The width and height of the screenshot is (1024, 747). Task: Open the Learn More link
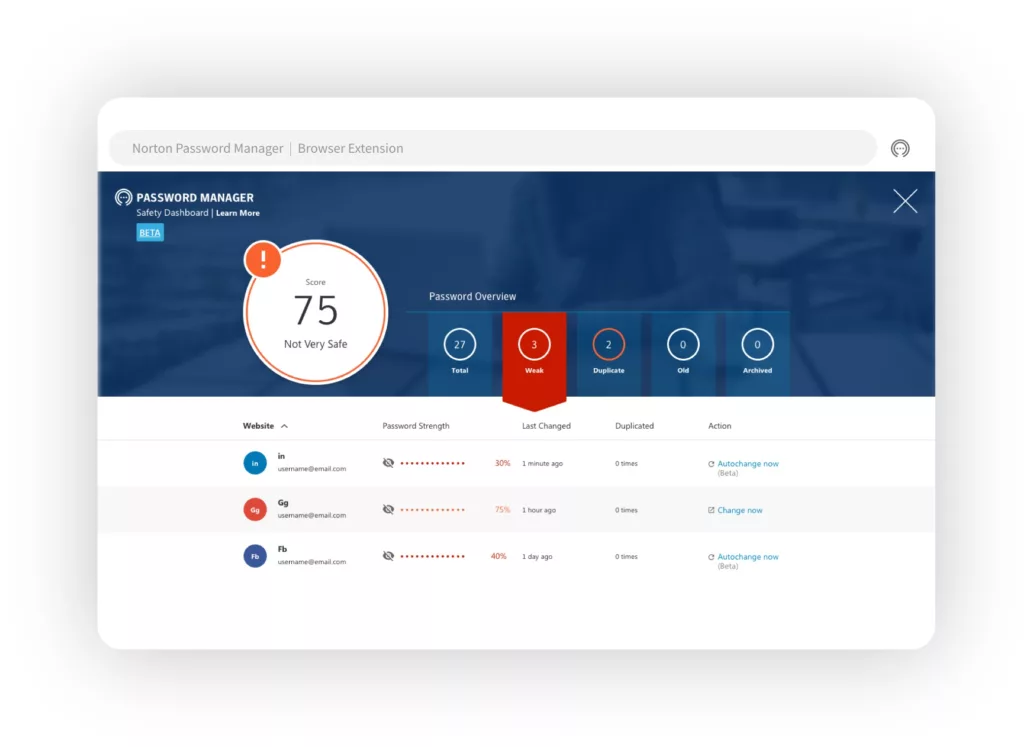[238, 213]
